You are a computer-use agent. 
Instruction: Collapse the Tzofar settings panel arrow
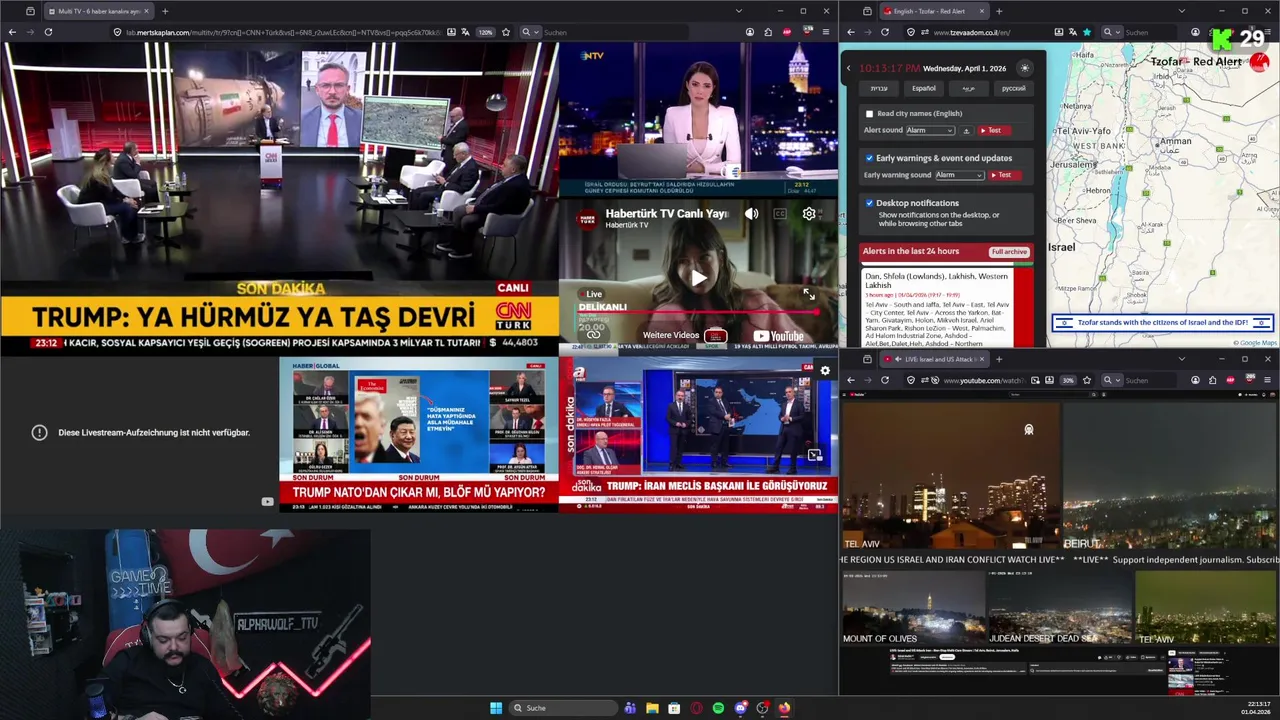(849, 68)
